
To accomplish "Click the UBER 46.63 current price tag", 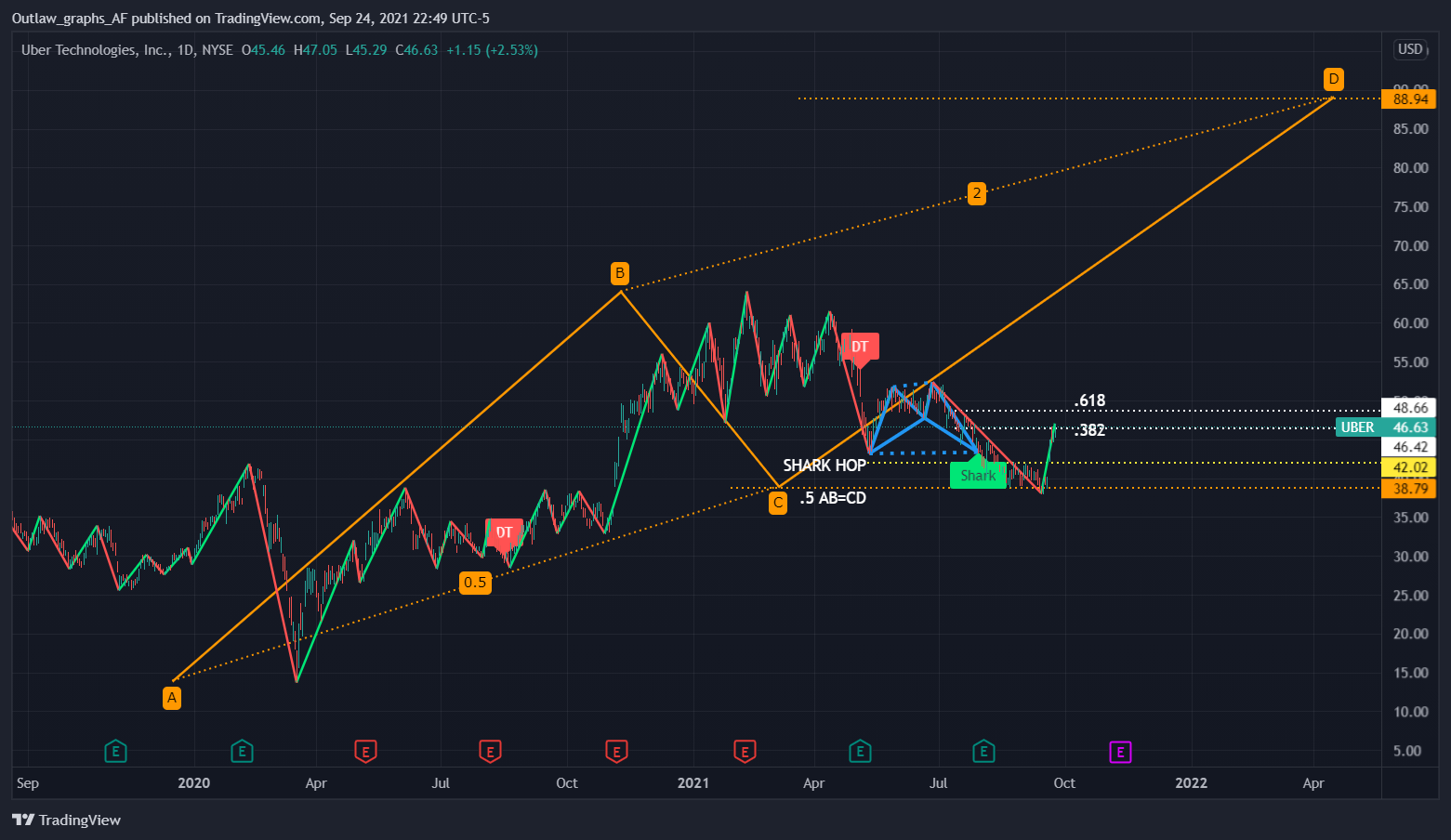I will point(1385,427).
